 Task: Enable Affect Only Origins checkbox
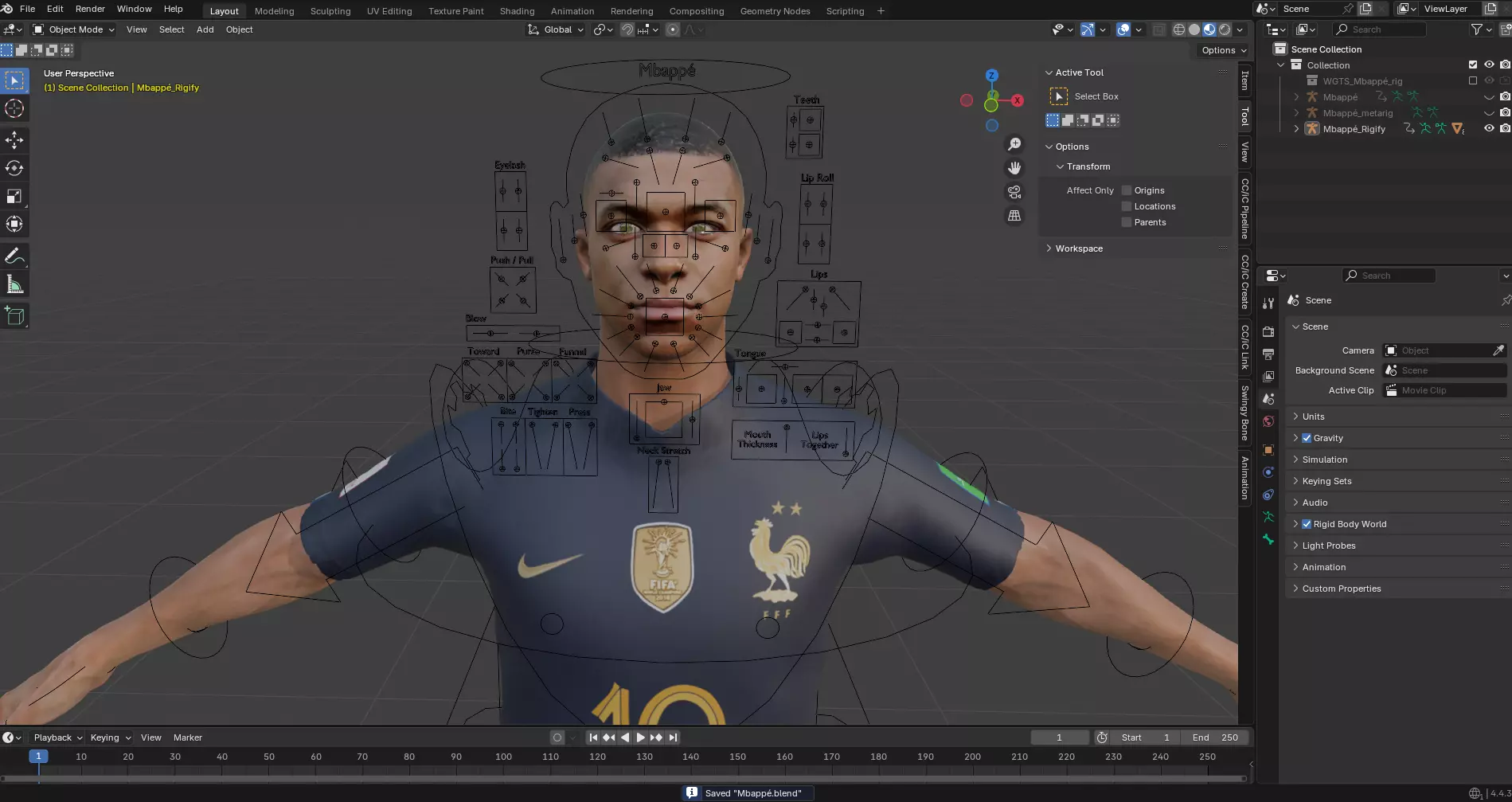pyautogui.click(x=1127, y=190)
